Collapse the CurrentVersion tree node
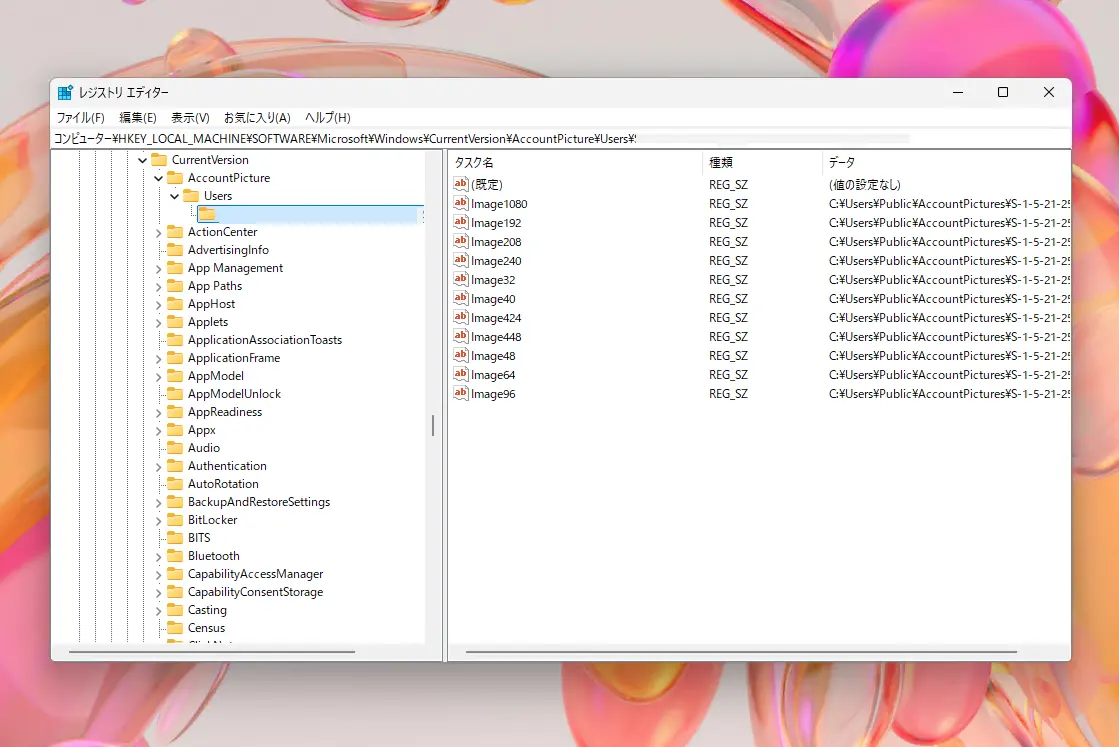Viewport: 1119px width, 747px height. pos(142,160)
